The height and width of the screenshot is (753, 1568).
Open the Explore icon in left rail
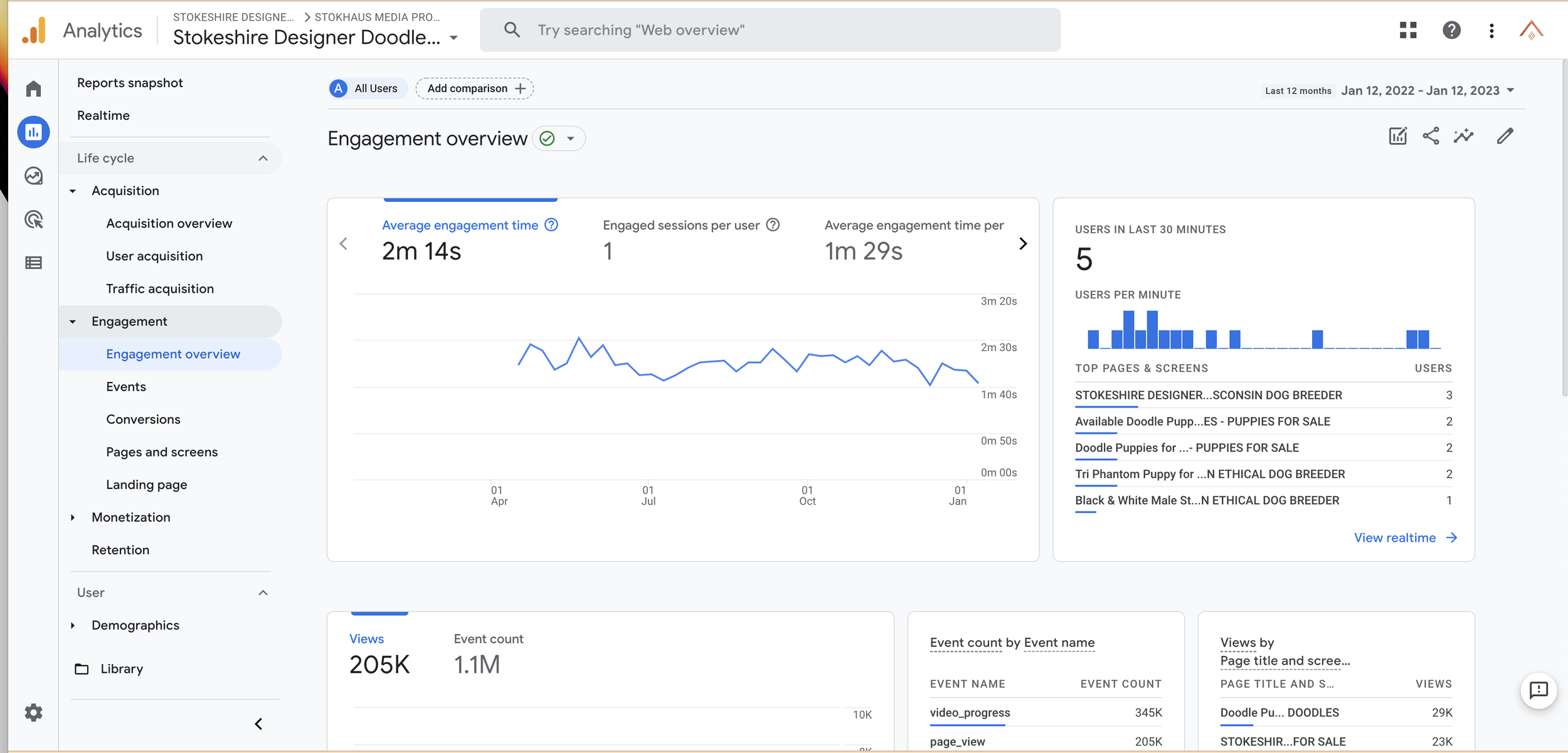(34, 176)
